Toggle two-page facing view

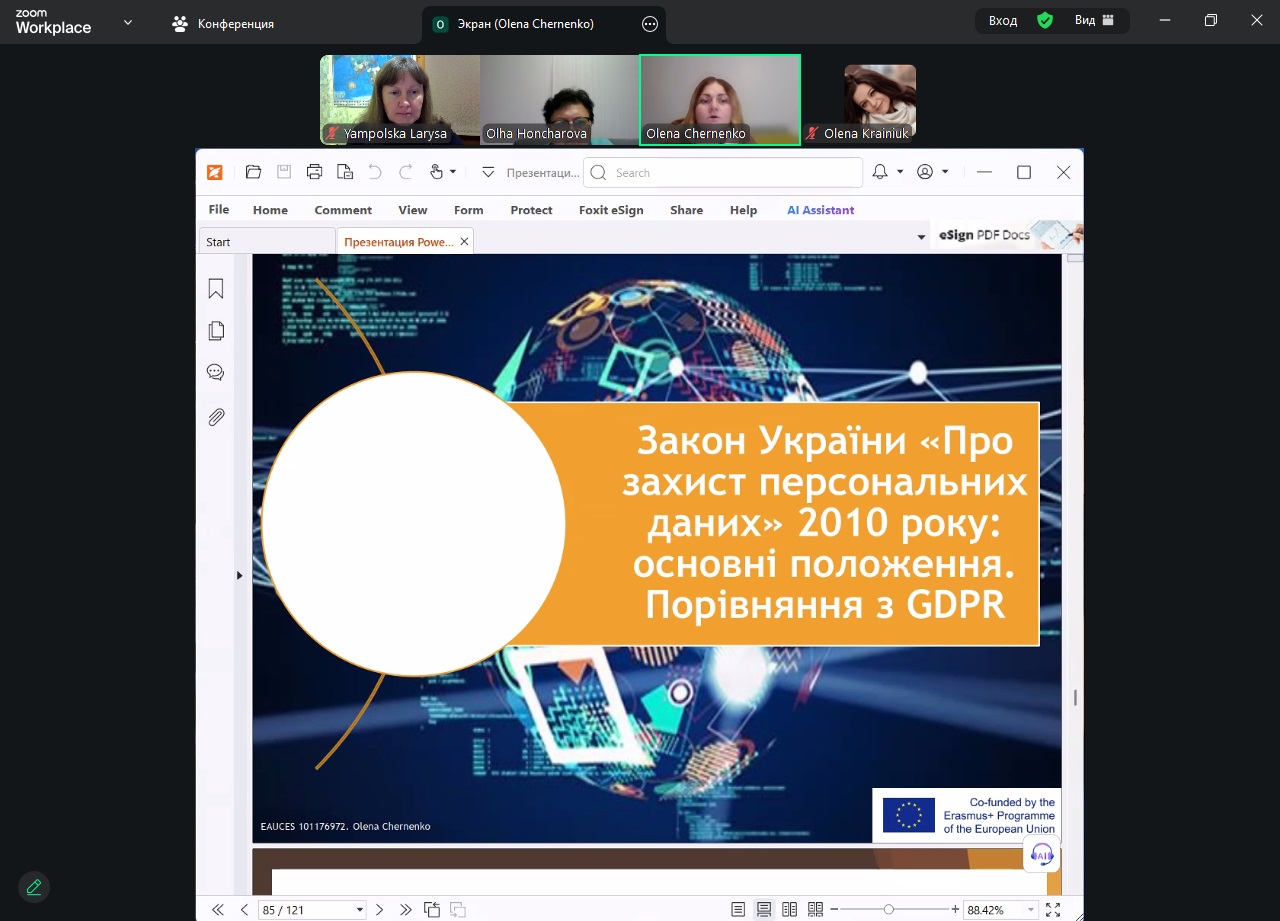click(x=790, y=909)
